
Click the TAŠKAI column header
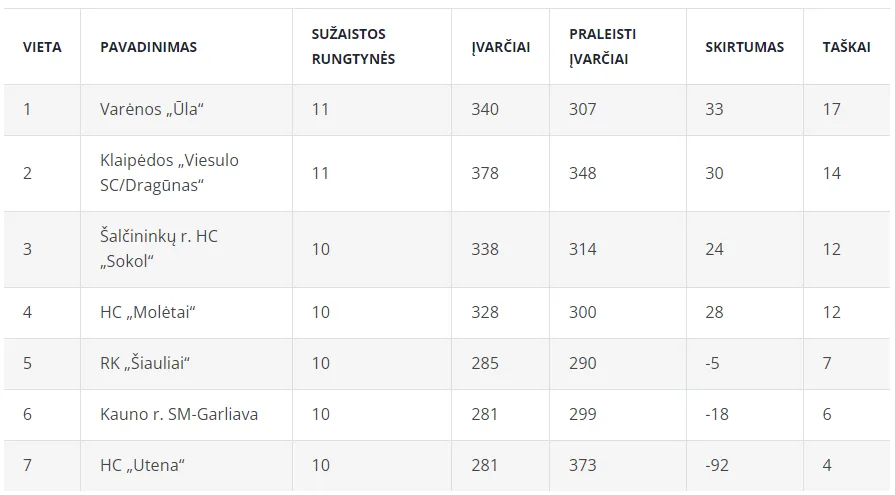coord(846,47)
